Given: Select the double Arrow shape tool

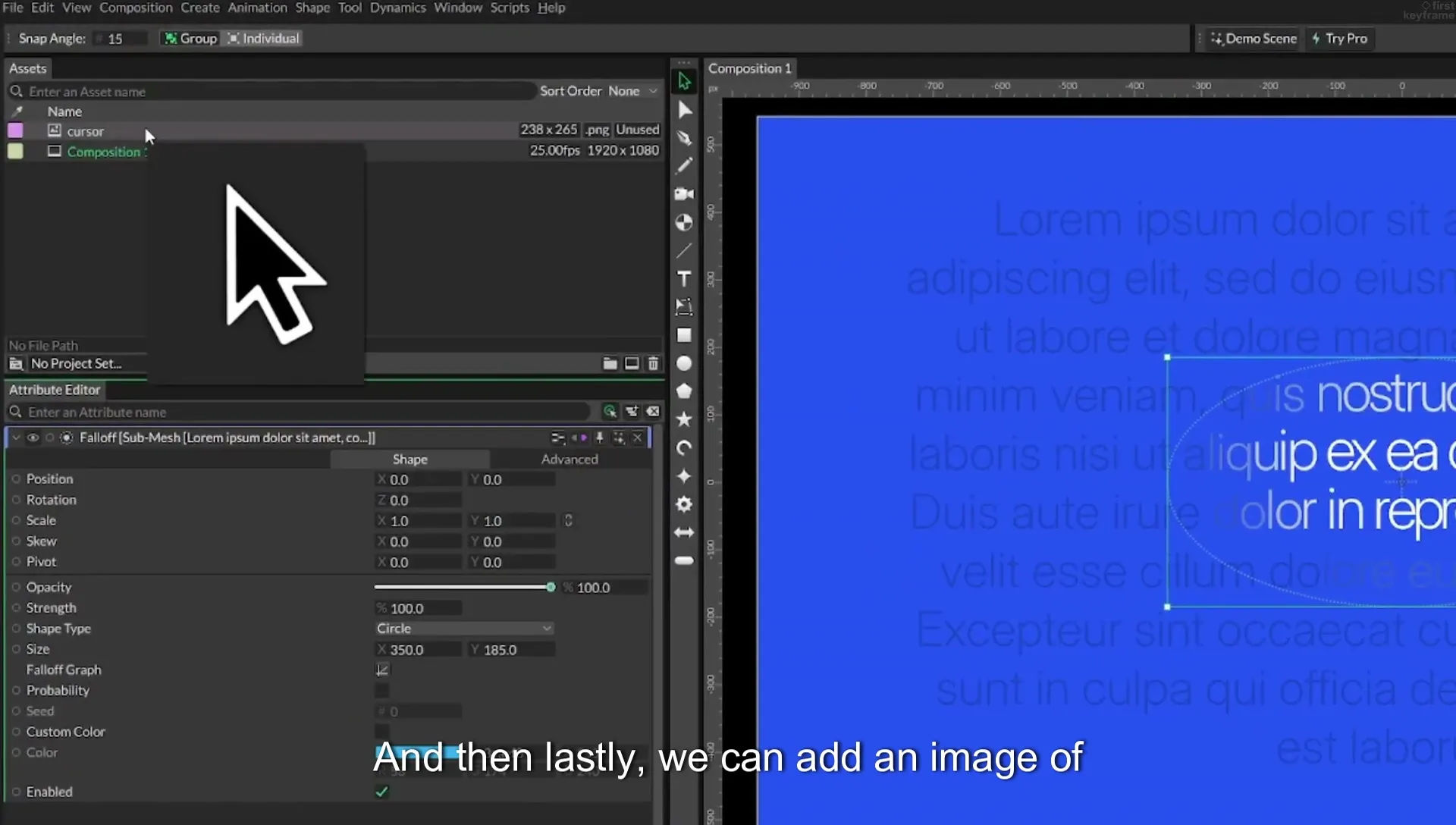Looking at the screenshot, I should (684, 532).
